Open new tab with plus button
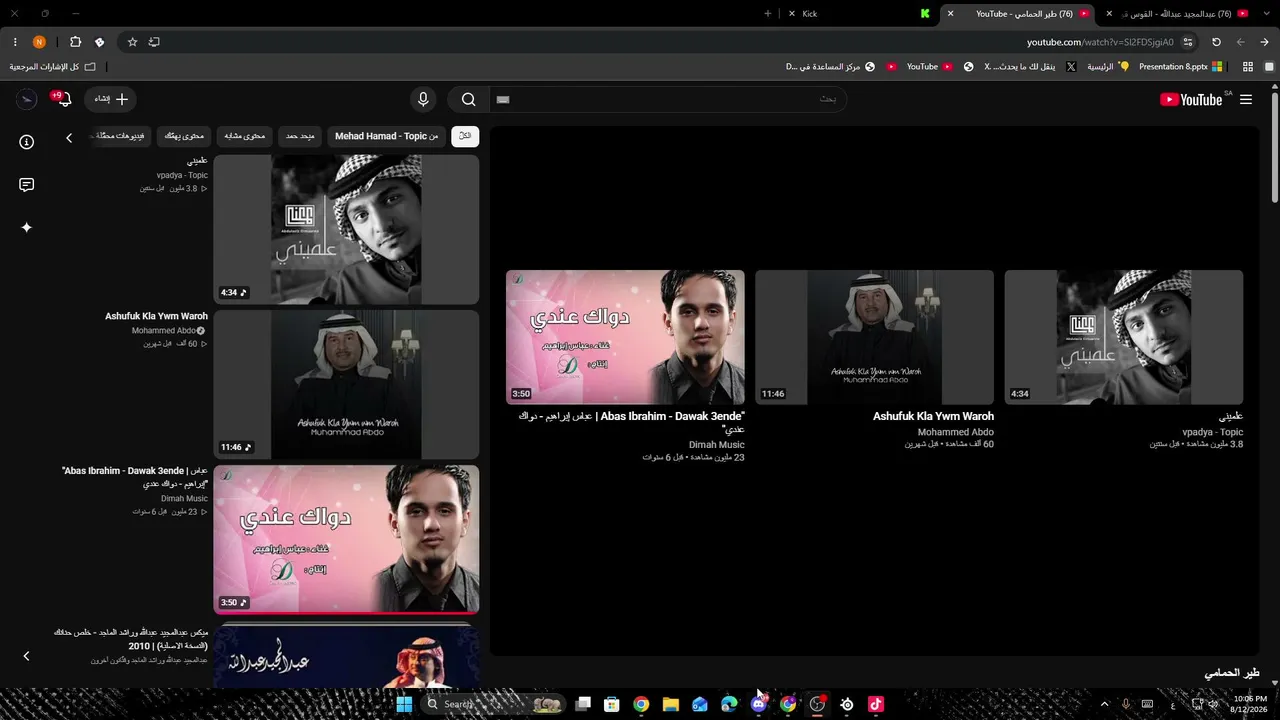This screenshot has width=1280, height=720. point(768,14)
